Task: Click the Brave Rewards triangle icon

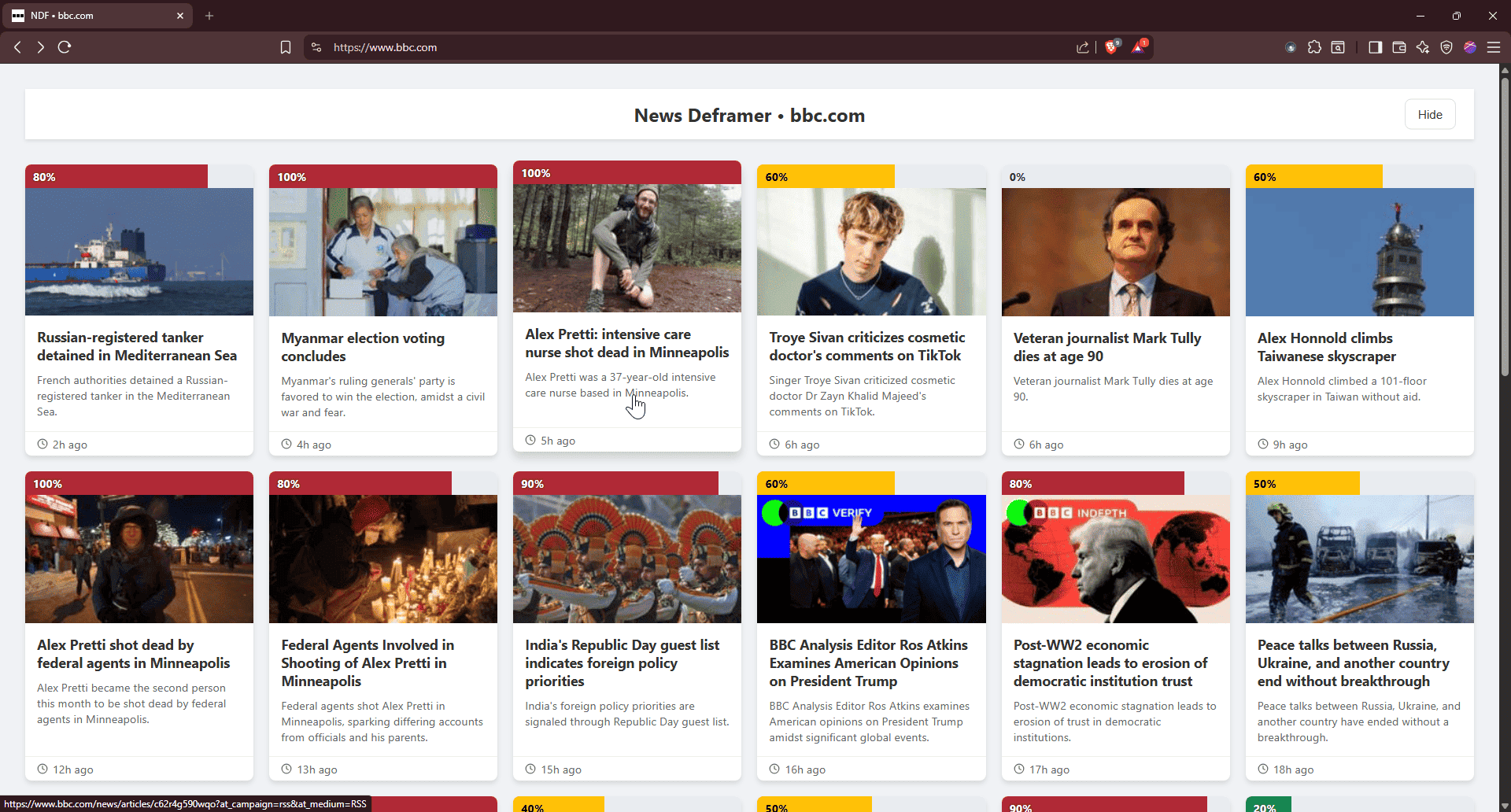Action: click(x=1139, y=47)
